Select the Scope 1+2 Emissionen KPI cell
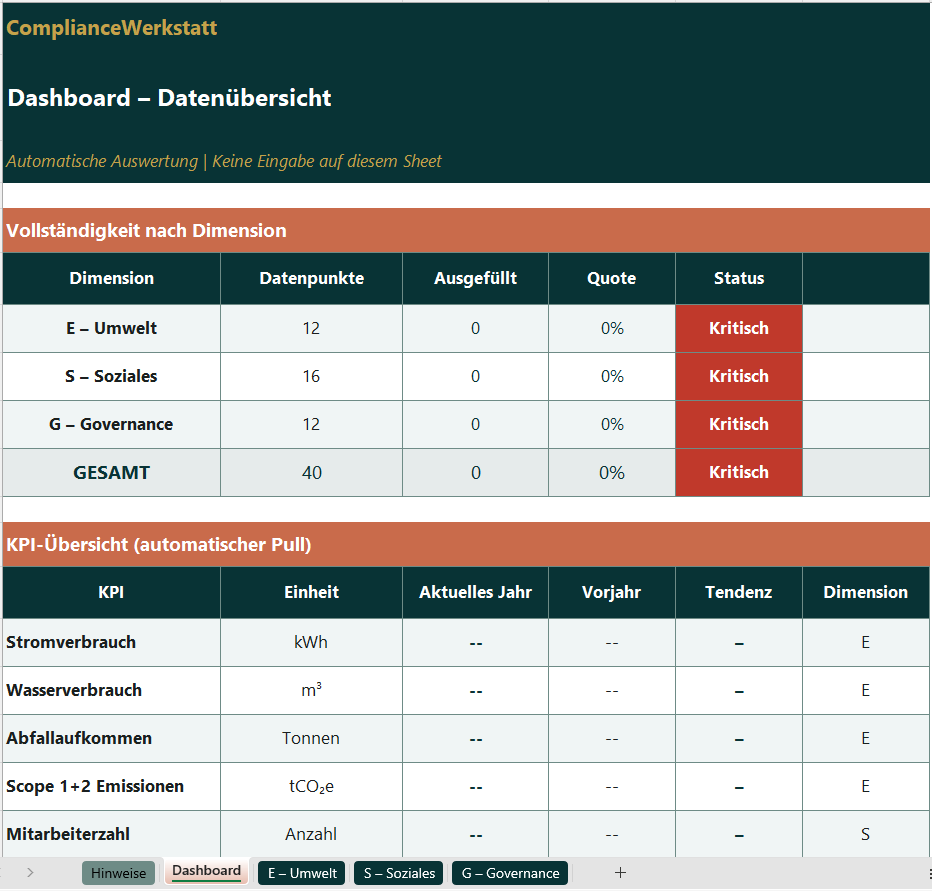 pyautogui.click(x=111, y=786)
